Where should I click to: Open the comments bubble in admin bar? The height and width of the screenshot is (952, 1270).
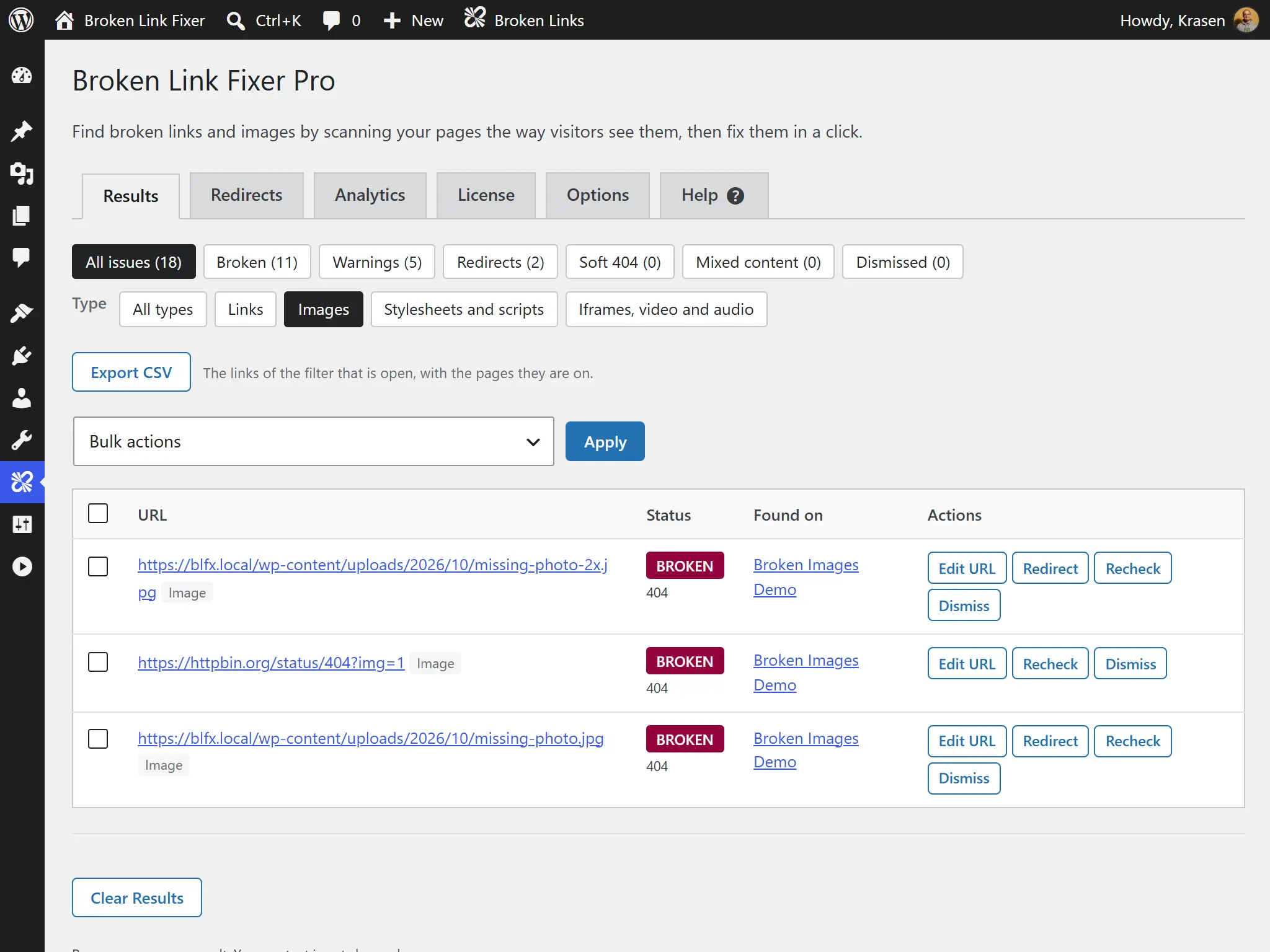pyautogui.click(x=332, y=20)
